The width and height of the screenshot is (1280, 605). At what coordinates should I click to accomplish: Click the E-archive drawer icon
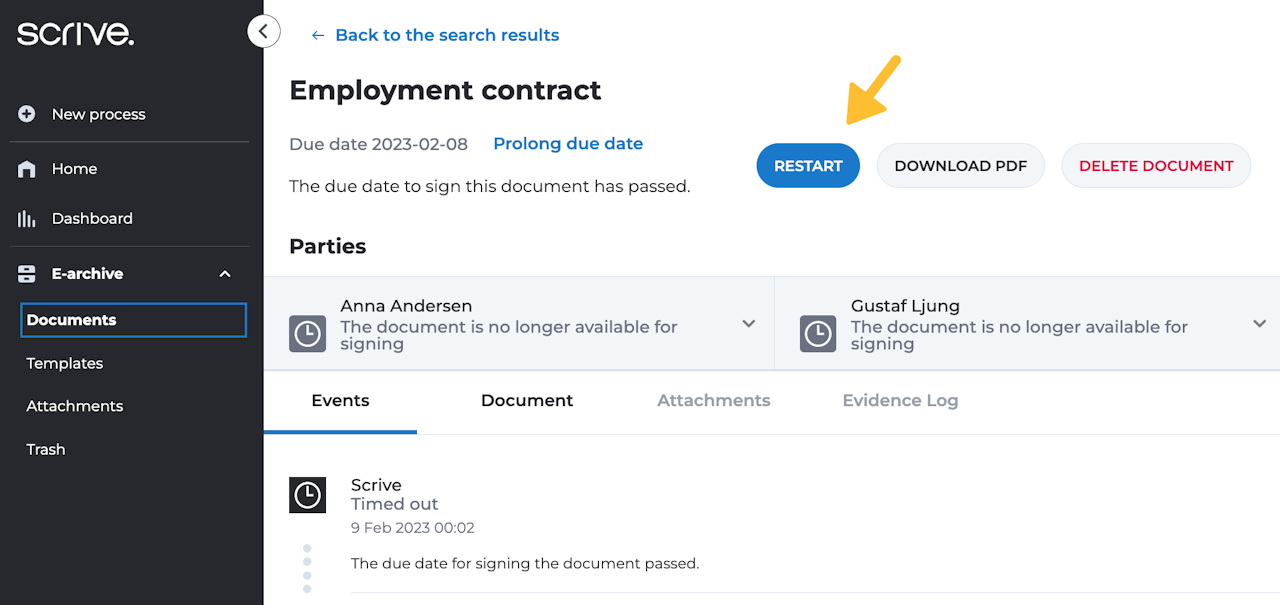[x=27, y=274]
